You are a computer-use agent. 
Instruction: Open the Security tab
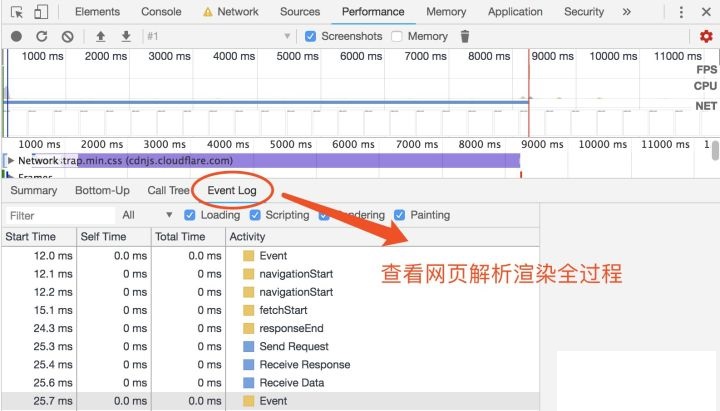point(584,12)
